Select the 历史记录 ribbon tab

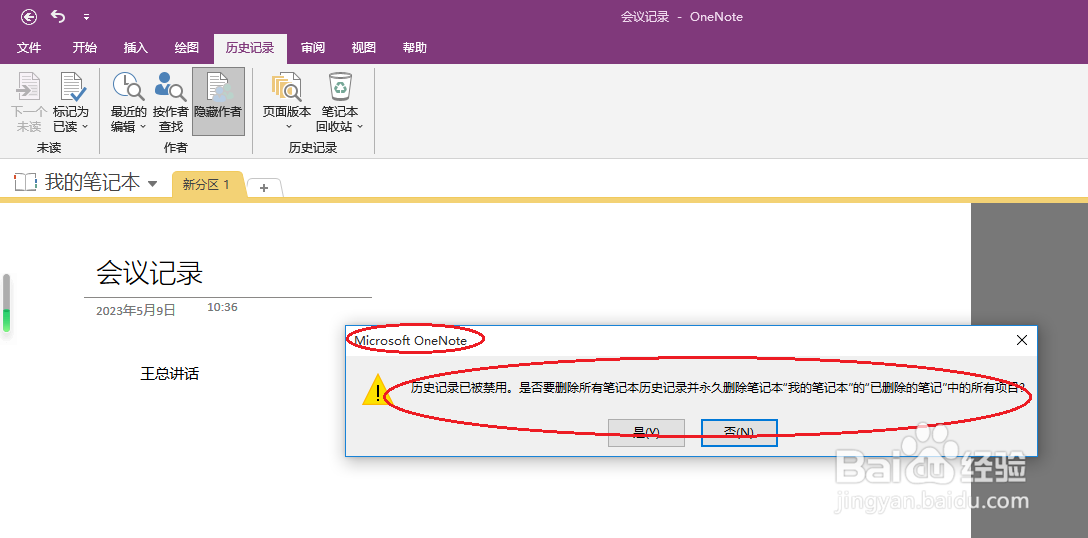click(x=250, y=48)
